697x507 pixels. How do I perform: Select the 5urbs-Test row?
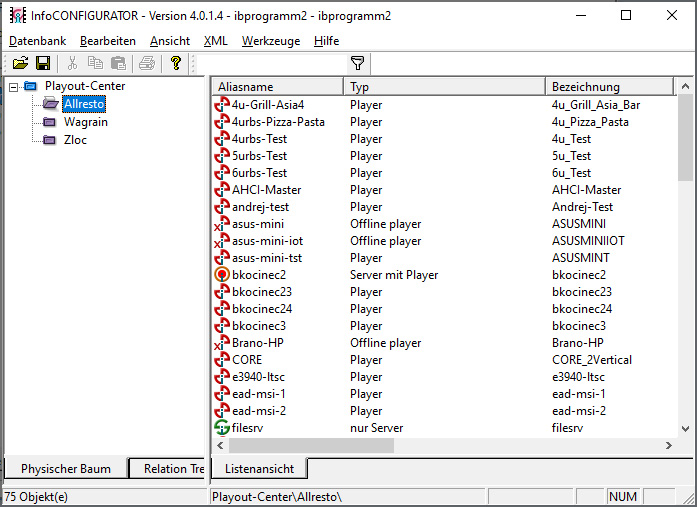(x=445, y=156)
